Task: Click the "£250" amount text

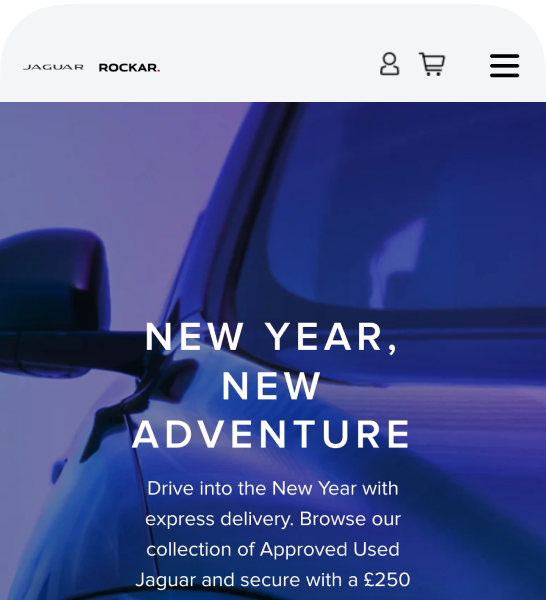Action: [x=387, y=579]
